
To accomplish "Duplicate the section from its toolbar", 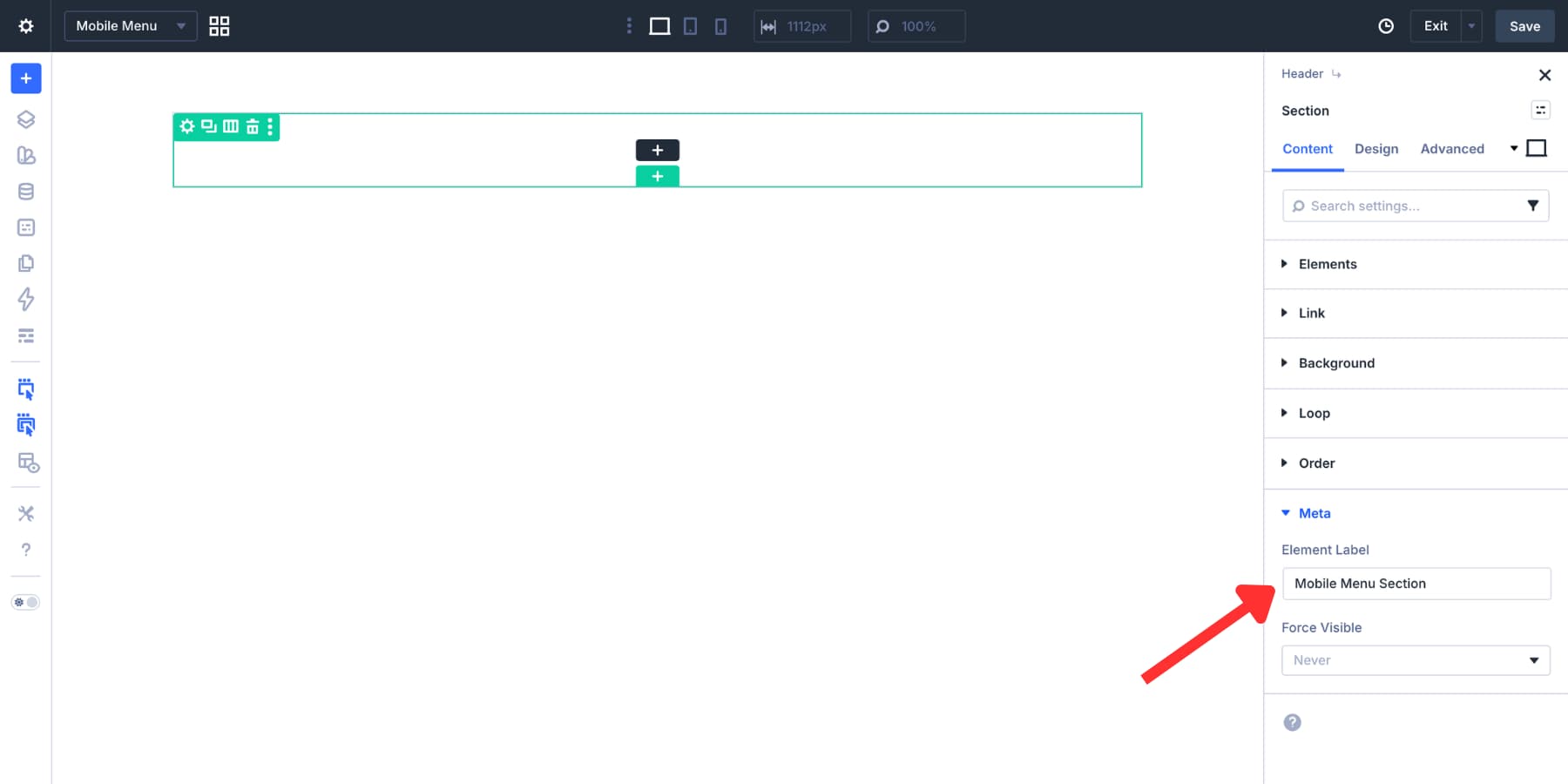I will (x=209, y=126).
